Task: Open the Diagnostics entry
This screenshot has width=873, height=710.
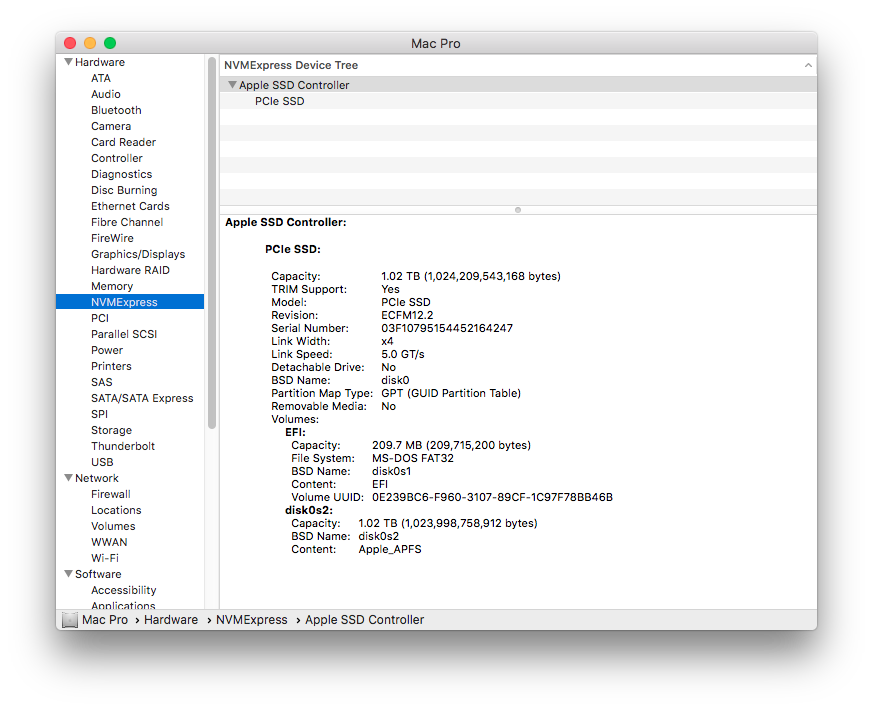Action: (x=121, y=174)
